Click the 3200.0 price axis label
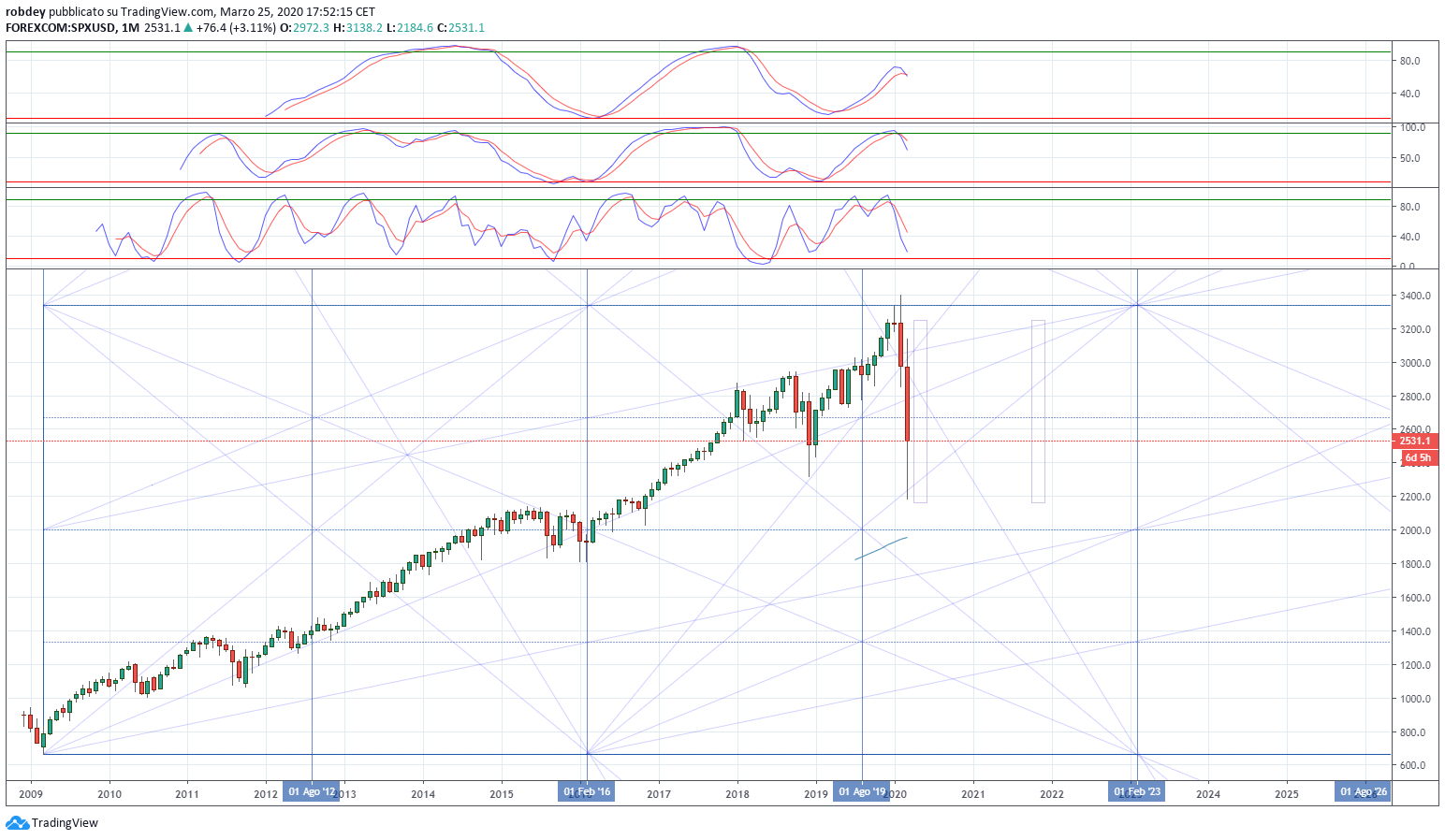Viewport: 1445px width, 840px height. click(x=1415, y=329)
